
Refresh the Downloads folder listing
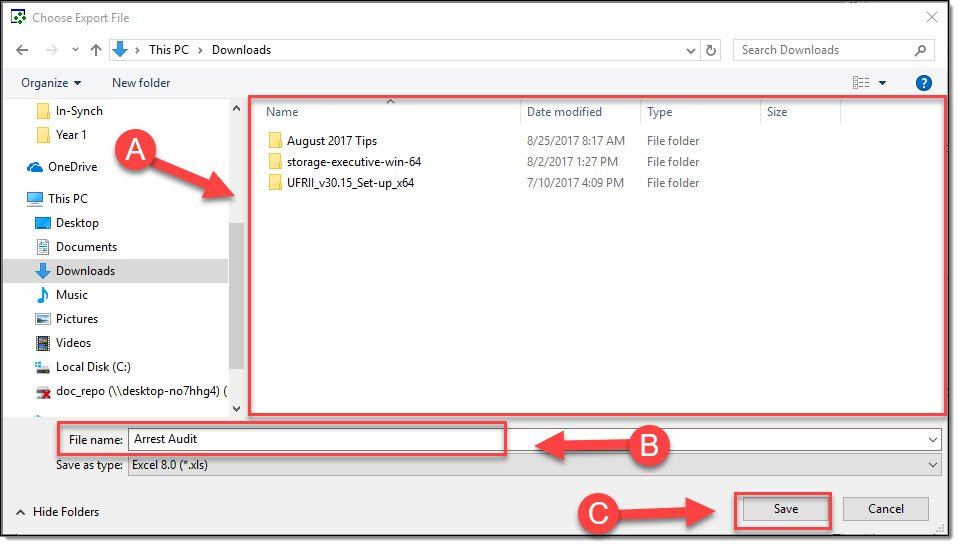pyautogui.click(x=711, y=50)
